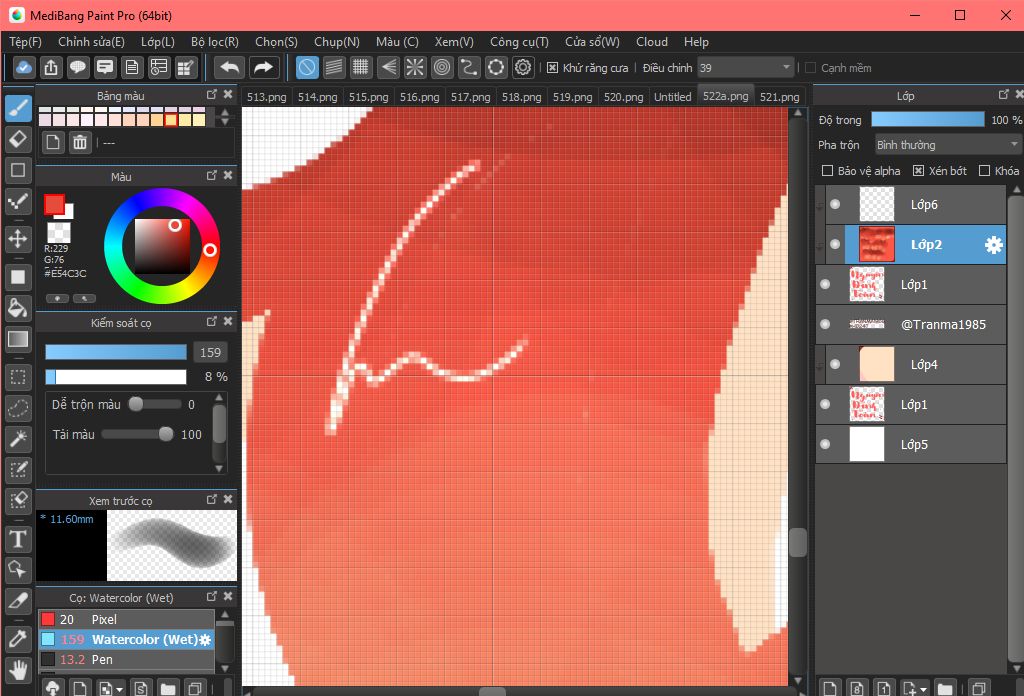Adjust the Độ trong opacity slider
Viewport: 1024px width, 696px height.
pyautogui.click(x=927, y=119)
